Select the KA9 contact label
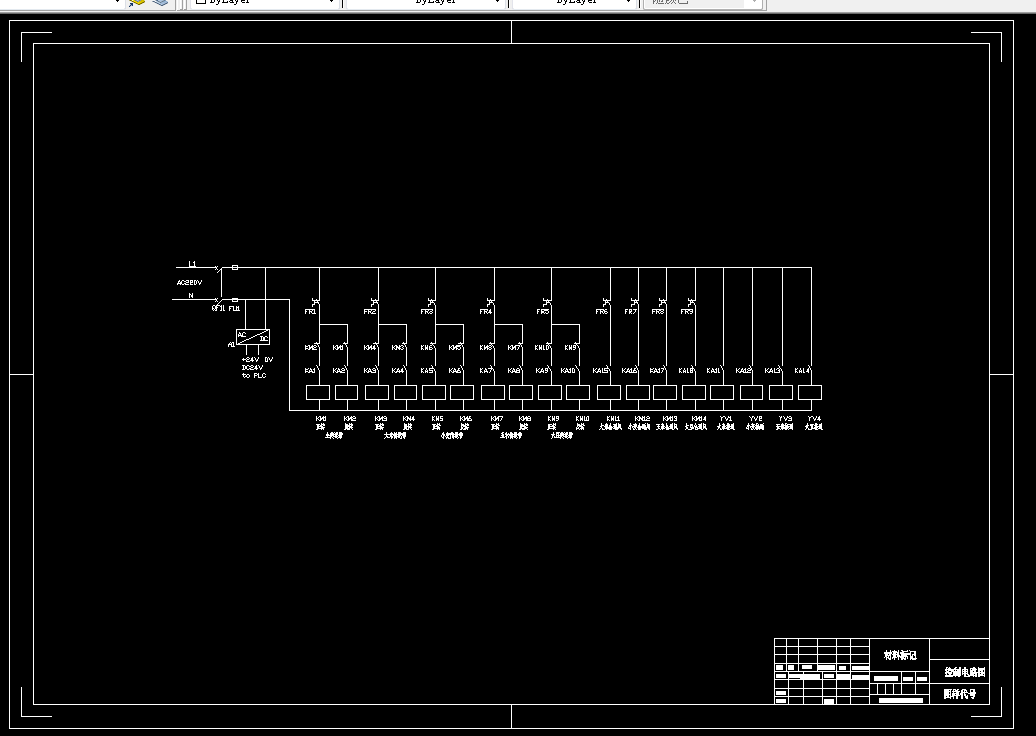The height and width of the screenshot is (736, 1036). tap(542, 371)
